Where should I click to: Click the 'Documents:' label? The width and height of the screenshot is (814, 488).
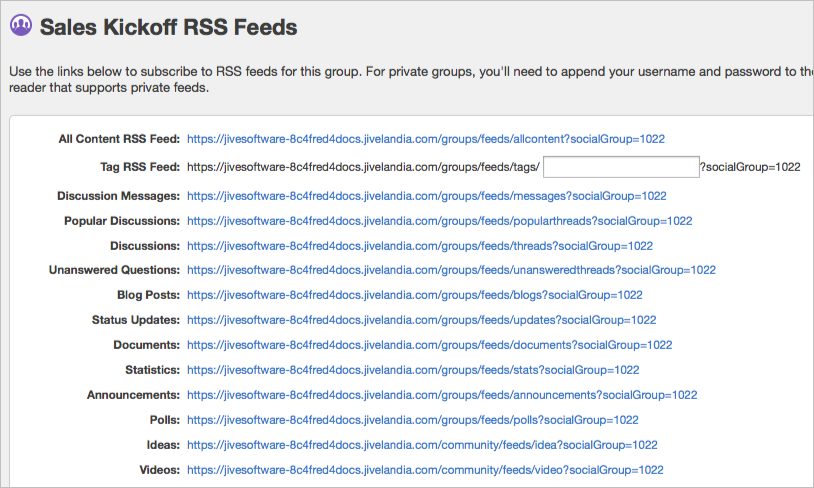pos(147,345)
